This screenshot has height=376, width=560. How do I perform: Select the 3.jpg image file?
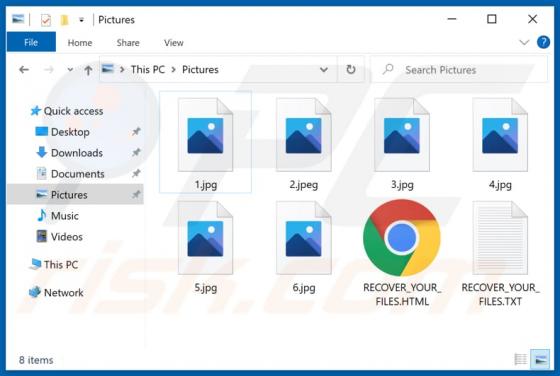(402, 143)
